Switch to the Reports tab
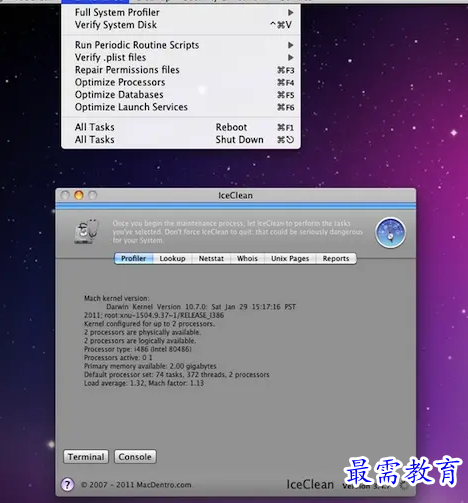This screenshot has height=503, width=468. click(336, 258)
